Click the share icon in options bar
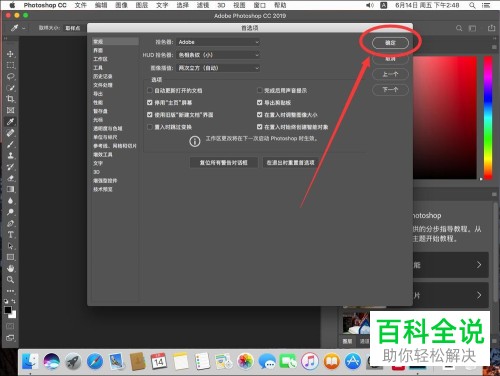 [491, 28]
